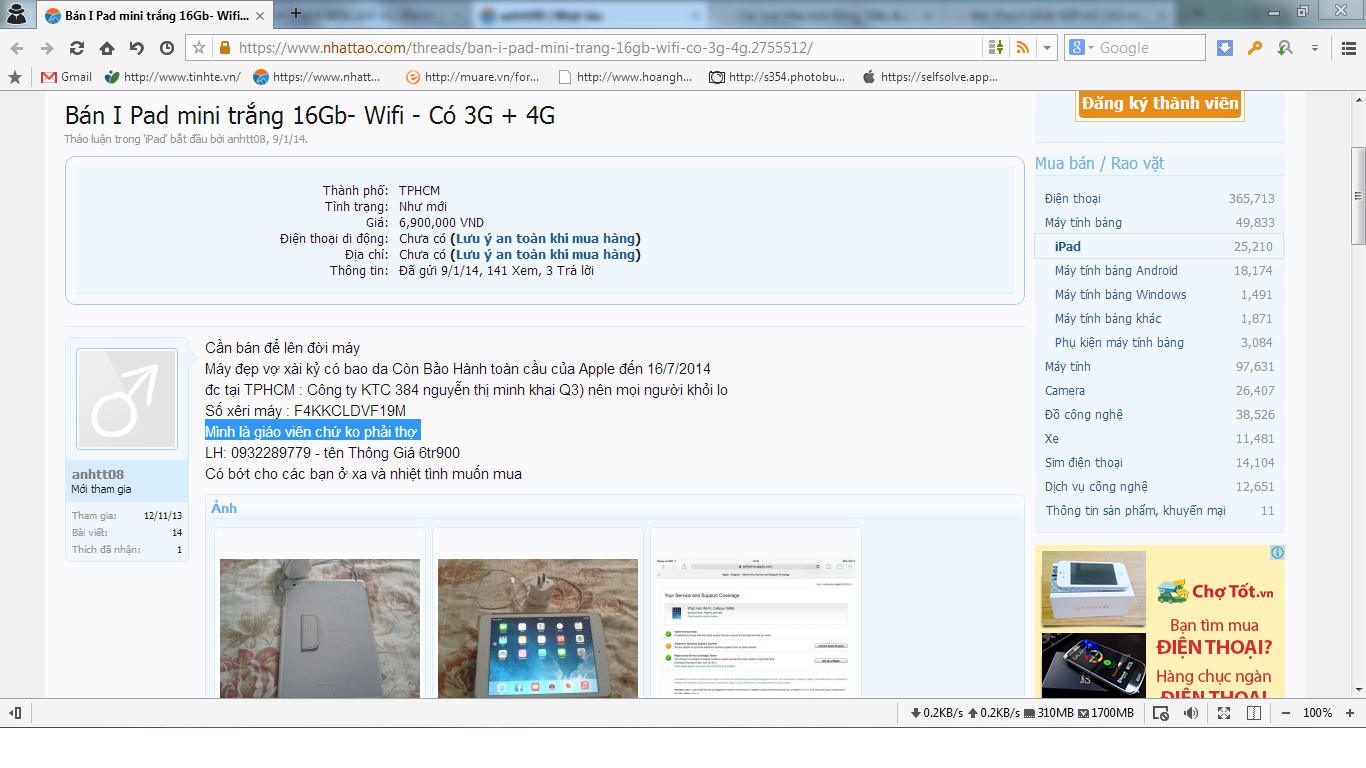Toggle bookmark star in address bar
The image size is (1366, 768).
[x=198, y=48]
